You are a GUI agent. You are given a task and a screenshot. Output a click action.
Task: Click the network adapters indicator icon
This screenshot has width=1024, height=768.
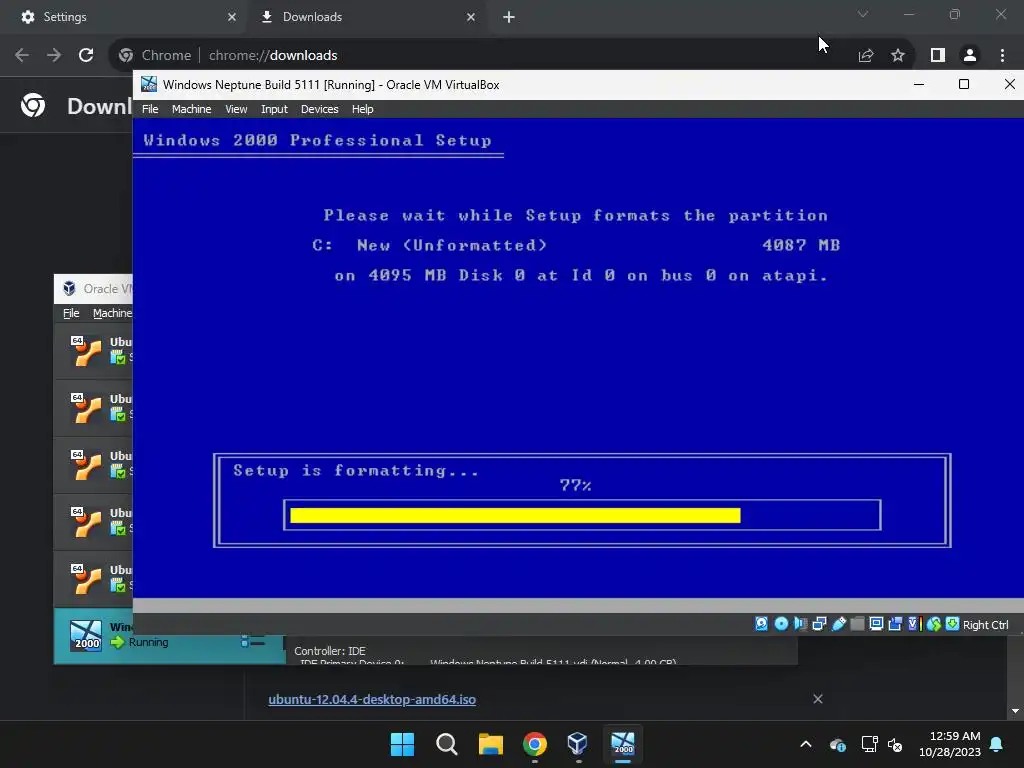click(819, 624)
